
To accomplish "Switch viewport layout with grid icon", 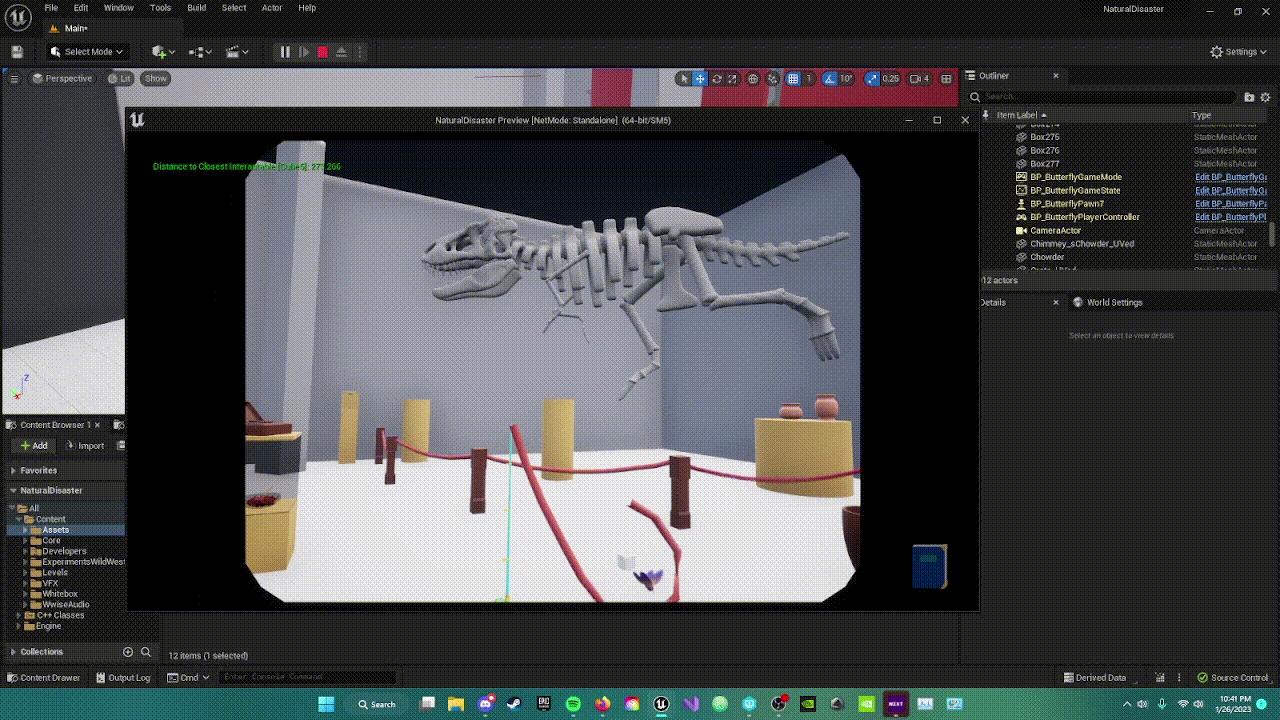I will tap(946, 78).
